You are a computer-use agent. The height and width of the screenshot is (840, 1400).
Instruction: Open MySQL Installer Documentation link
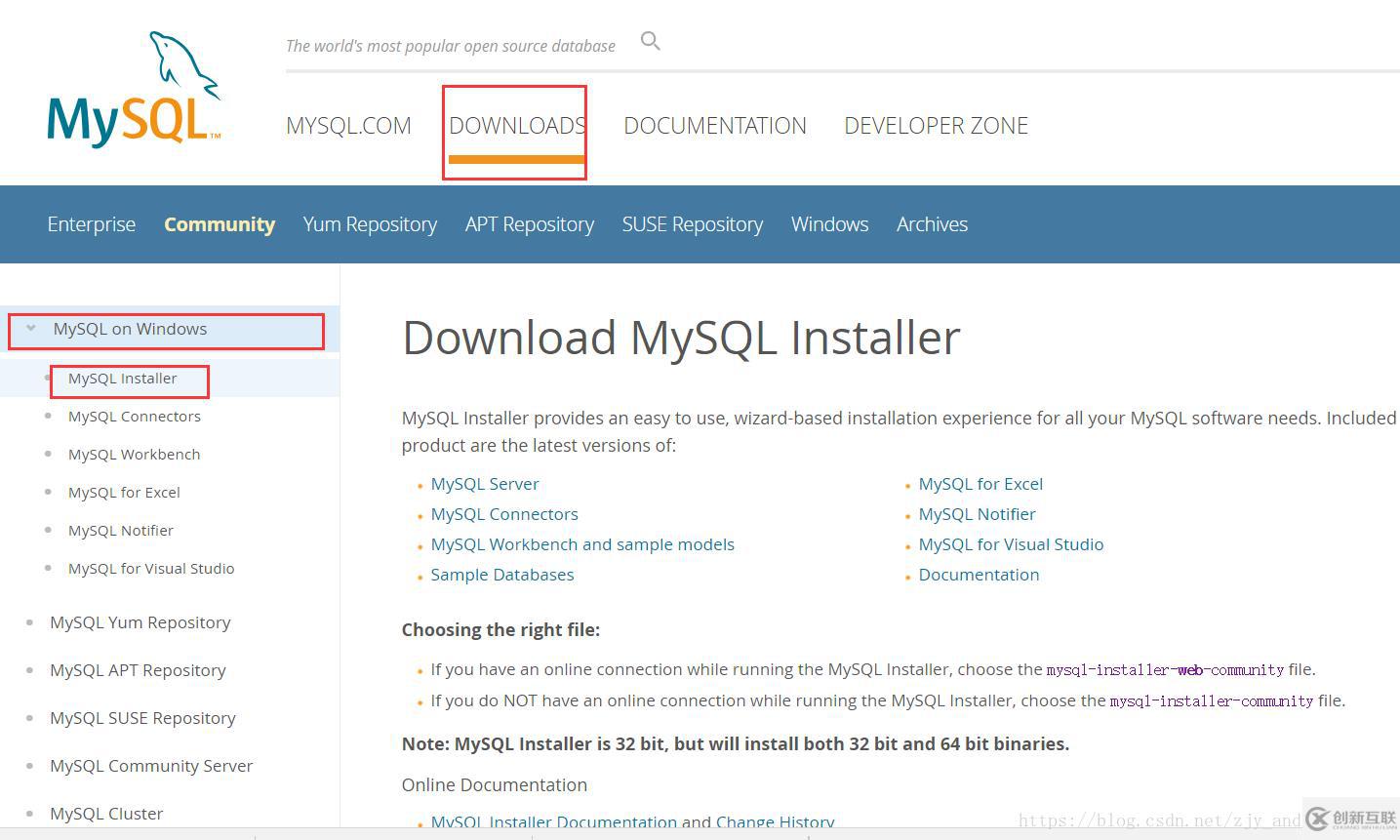[x=554, y=822]
